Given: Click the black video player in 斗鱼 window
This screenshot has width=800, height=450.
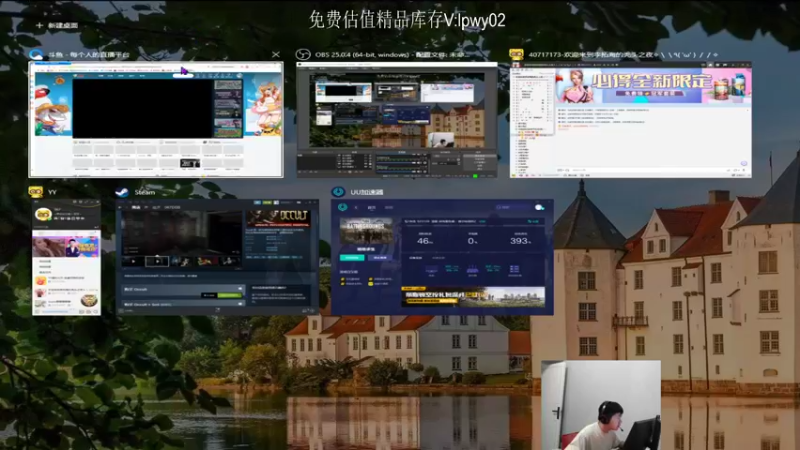Looking at the screenshot, I should (142, 109).
